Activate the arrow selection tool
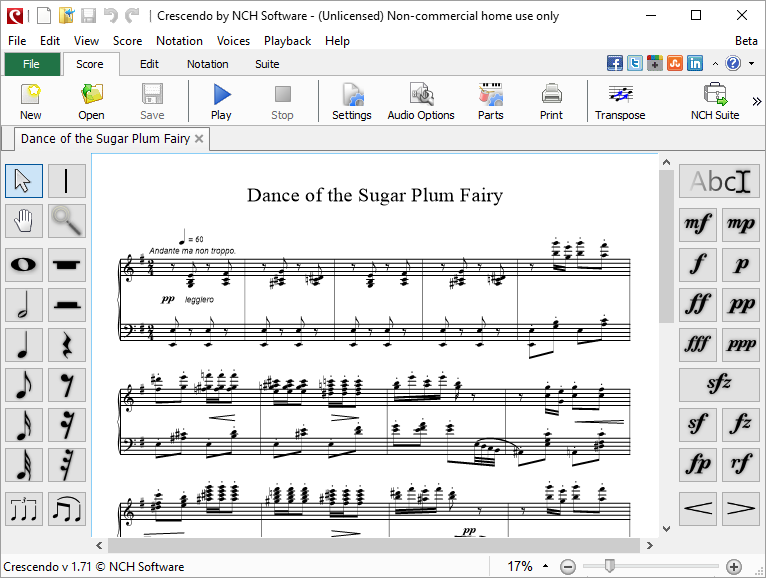 (25, 181)
